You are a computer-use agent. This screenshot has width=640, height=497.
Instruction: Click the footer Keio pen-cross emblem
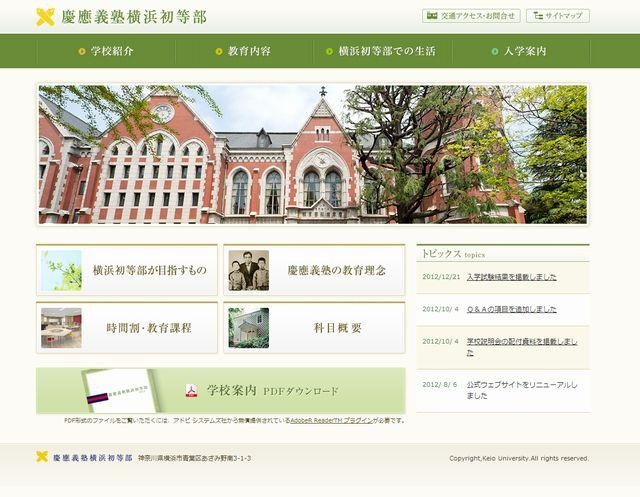(42, 457)
